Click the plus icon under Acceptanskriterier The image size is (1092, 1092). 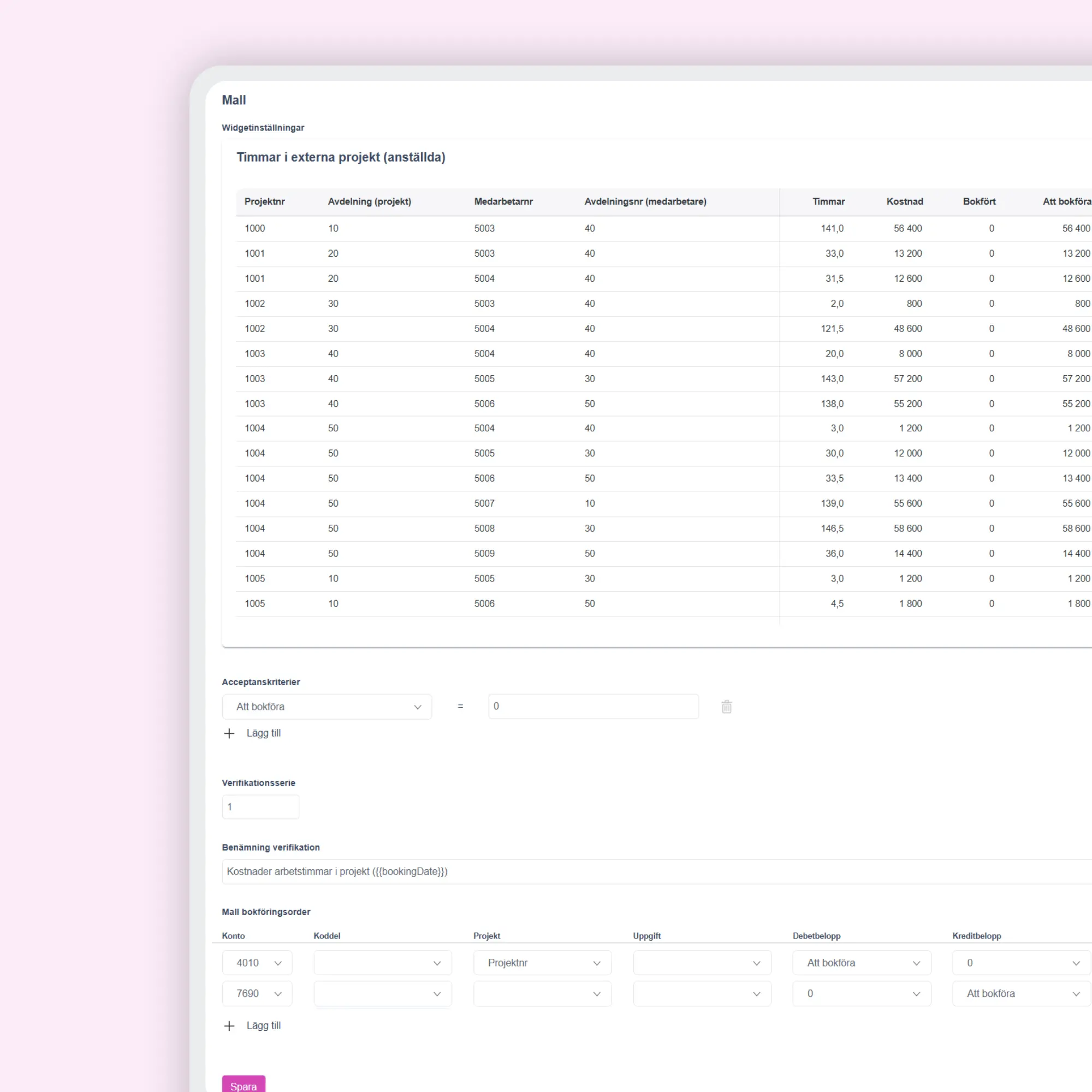(229, 734)
